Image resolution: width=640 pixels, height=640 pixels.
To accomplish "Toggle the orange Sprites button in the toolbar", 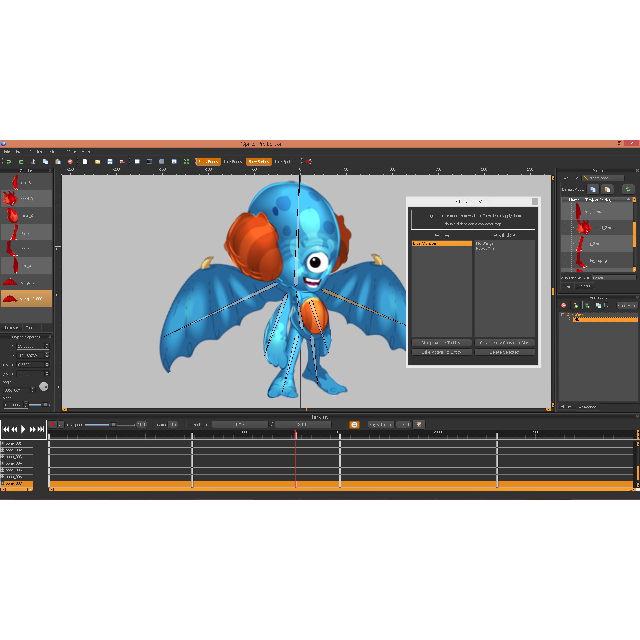I will (259, 161).
